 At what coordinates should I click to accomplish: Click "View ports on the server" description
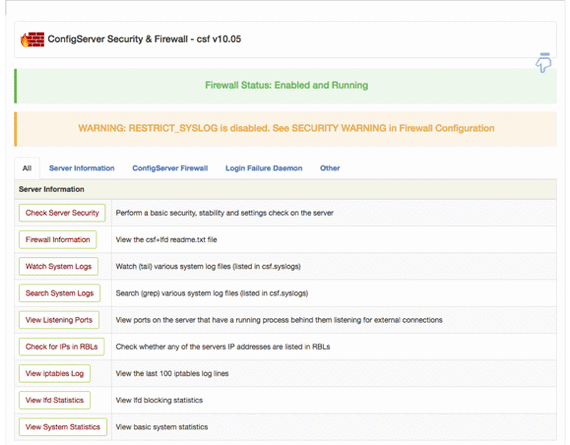click(279, 320)
